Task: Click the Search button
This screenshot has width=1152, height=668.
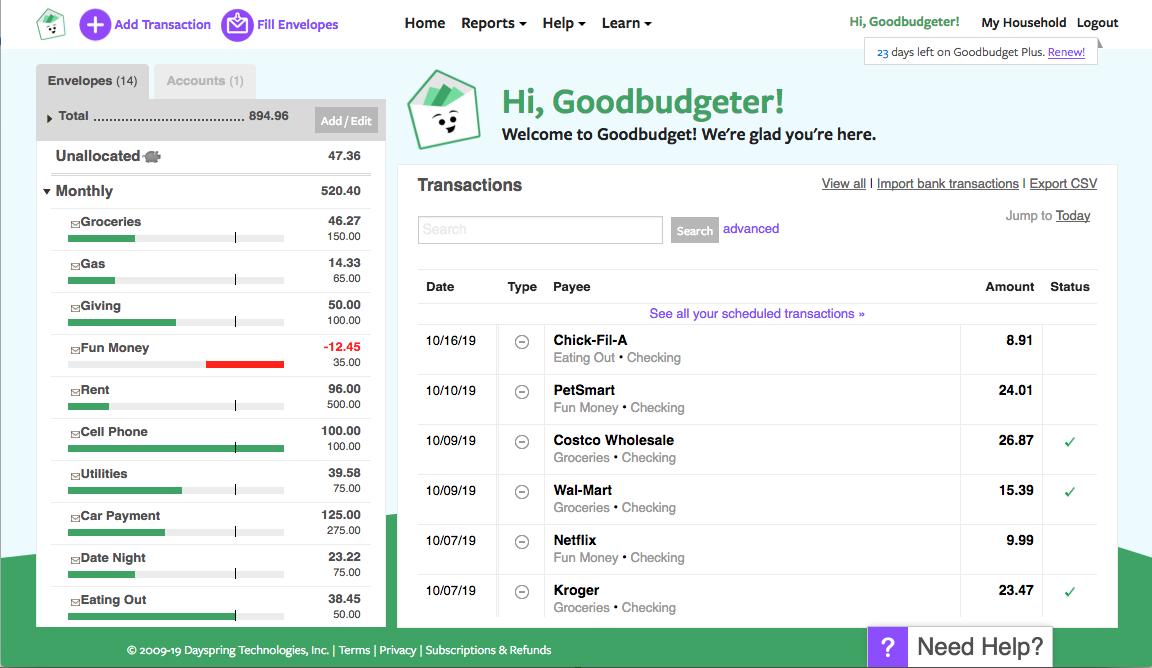Action: tap(694, 231)
